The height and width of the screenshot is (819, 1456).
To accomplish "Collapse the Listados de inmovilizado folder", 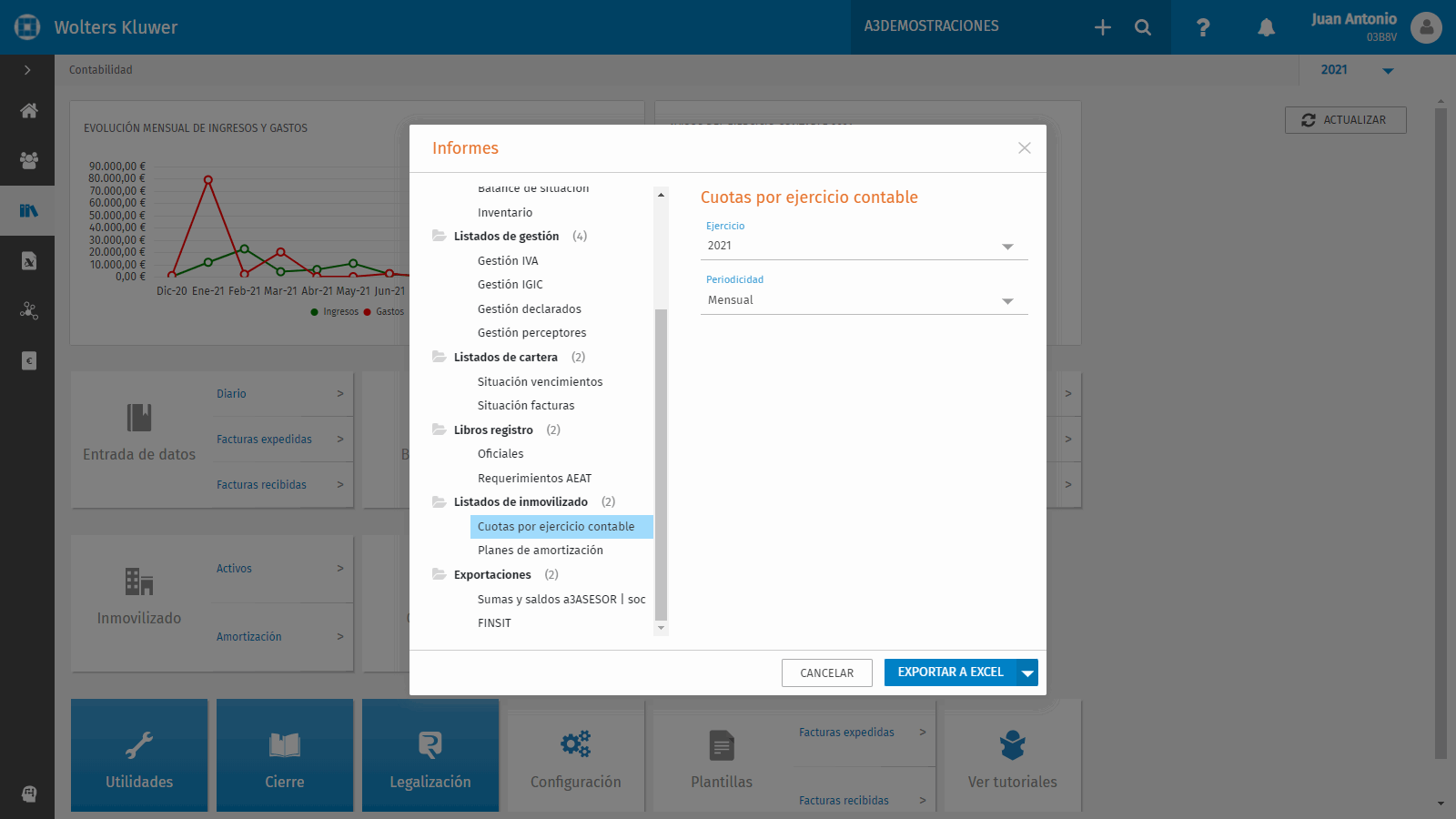I will click(x=439, y=501).
